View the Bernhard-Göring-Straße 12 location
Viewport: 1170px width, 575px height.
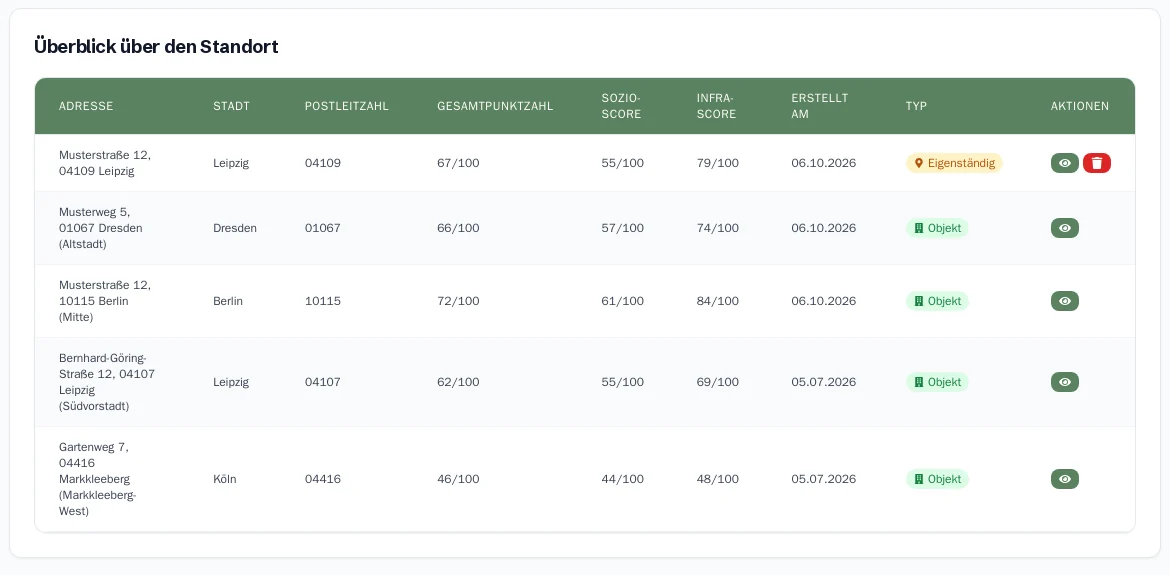pyautogui.click(x=1065, y=382)
